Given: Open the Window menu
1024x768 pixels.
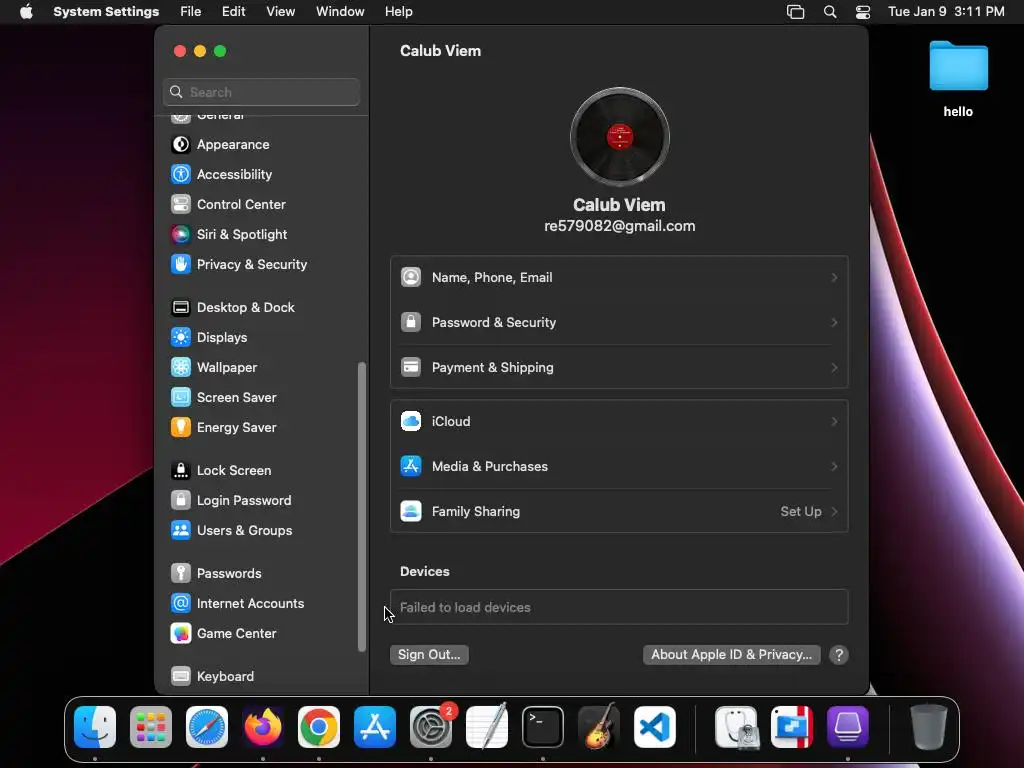Looking at the screenshot, I should click(340, 12).
